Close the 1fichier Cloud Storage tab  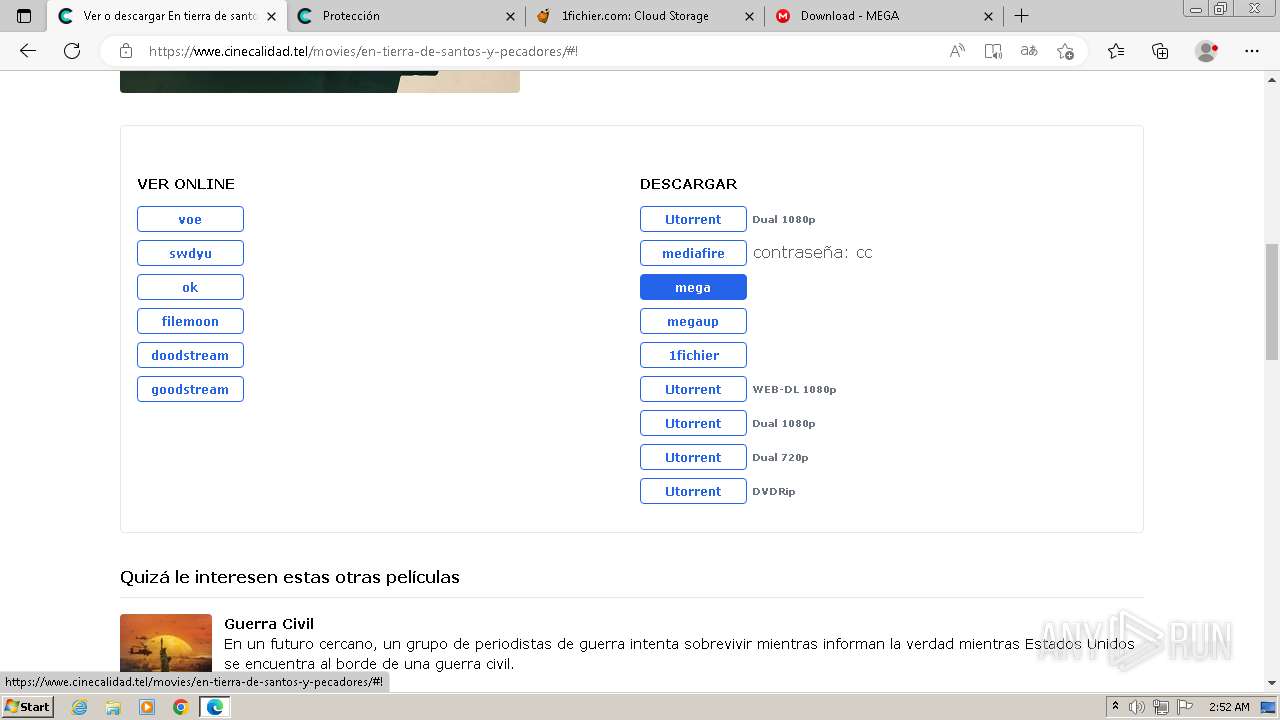click(x=750, y=16)
